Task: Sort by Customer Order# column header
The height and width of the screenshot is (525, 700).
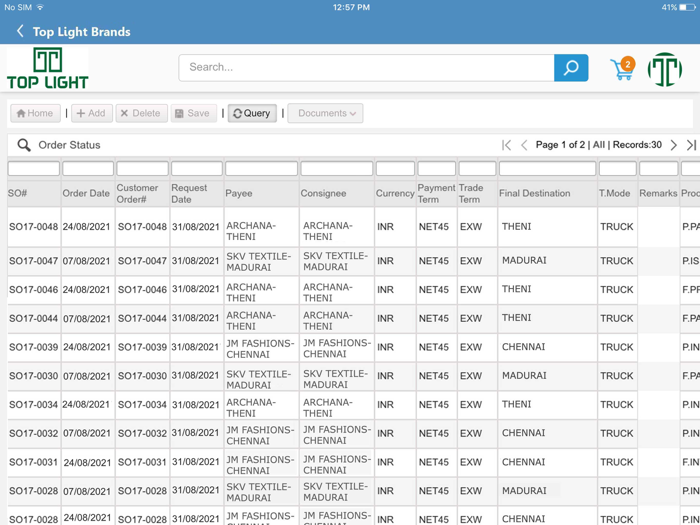Action: [138, 193]
